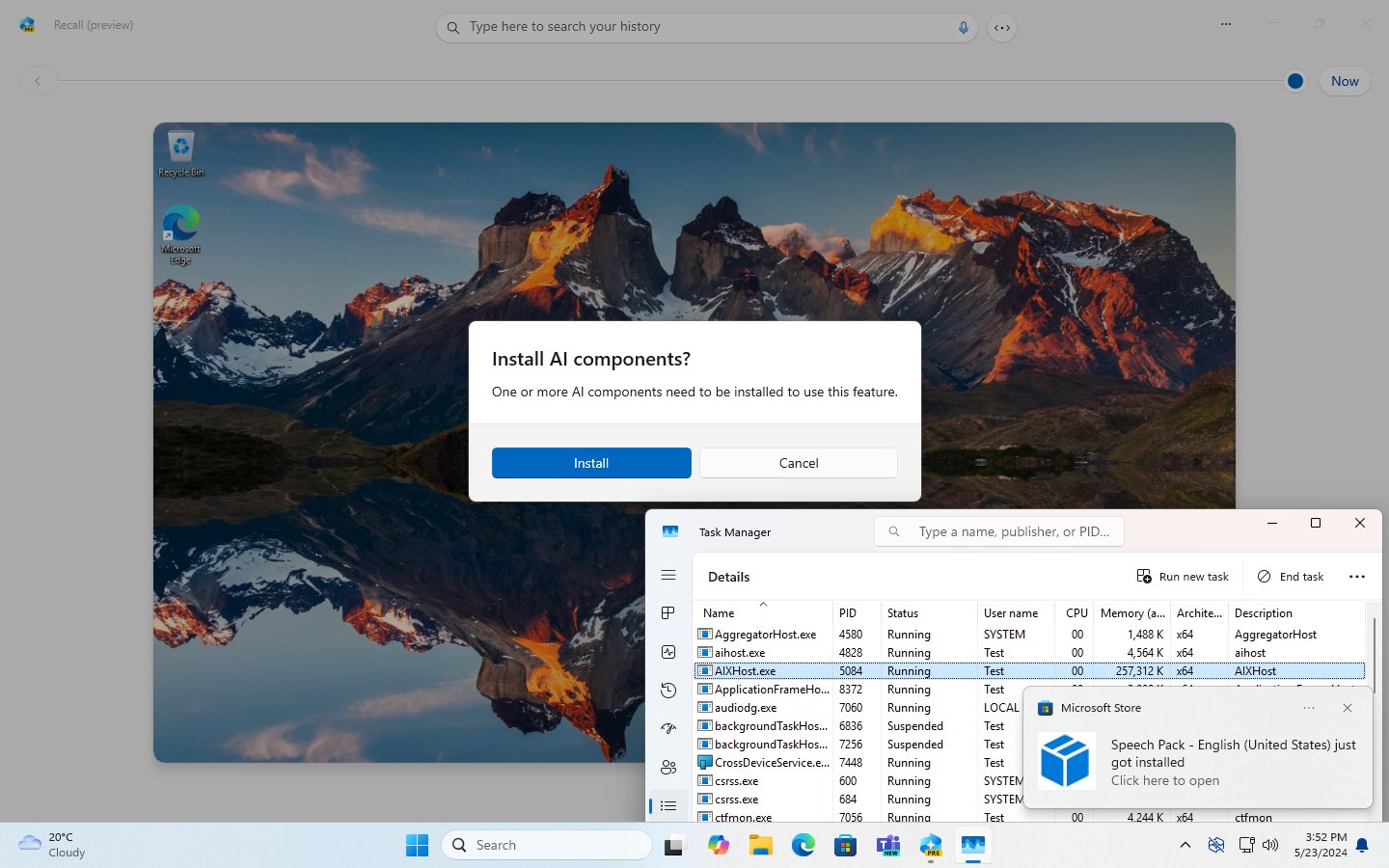1389x868 pixels.
Task: Open Microsoft Edge from the taskbar
Action: click(803, 846)
